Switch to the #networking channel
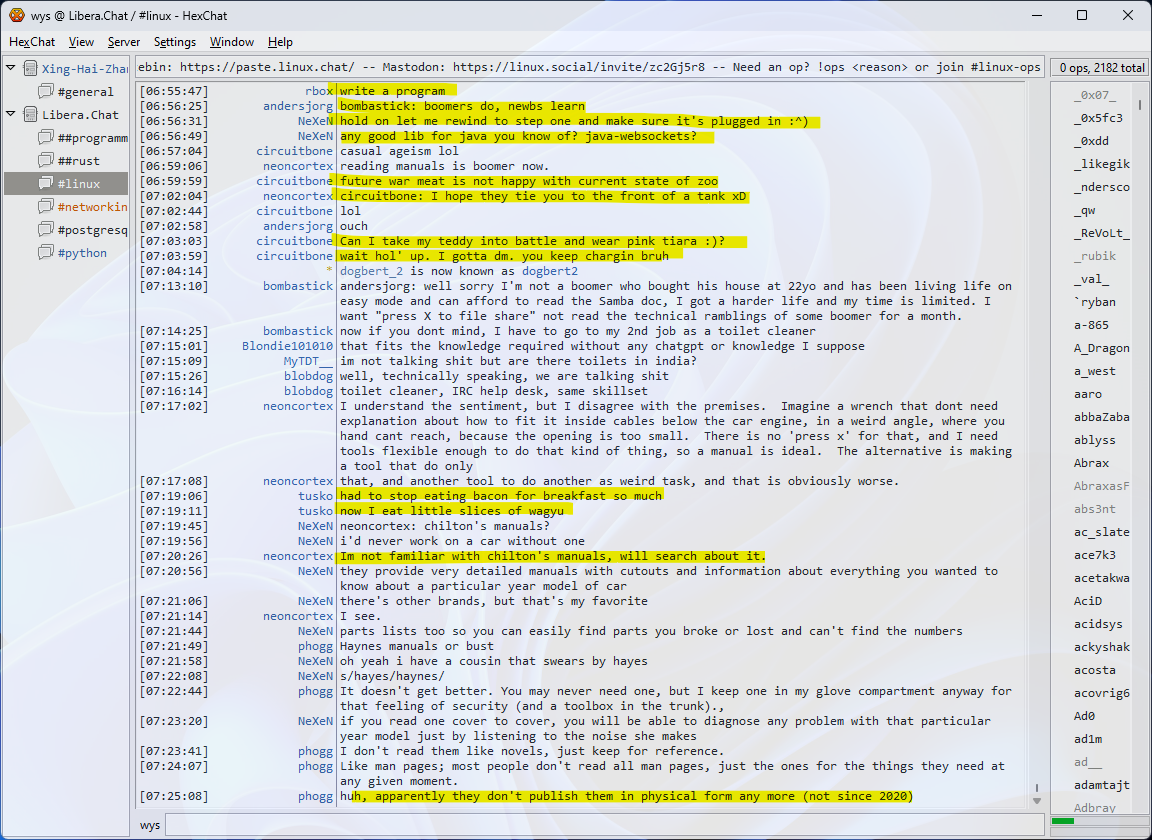The height and width of the screenshot is (840, 1152). tap(92, 207)
